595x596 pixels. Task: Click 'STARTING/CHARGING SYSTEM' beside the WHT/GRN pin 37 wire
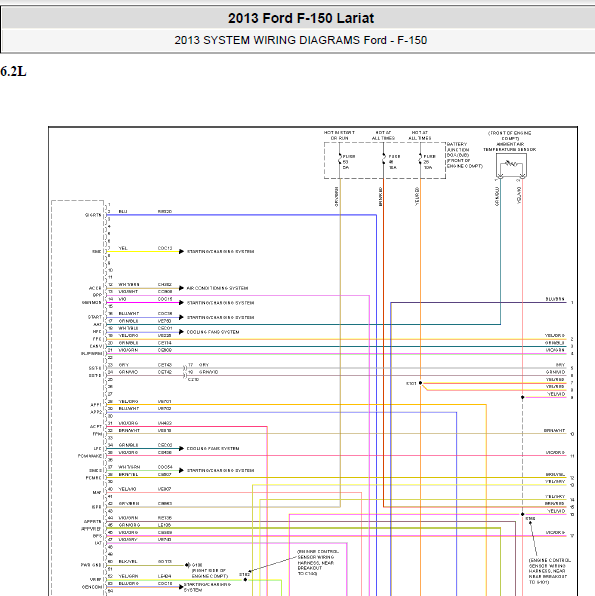coord(221,471)
